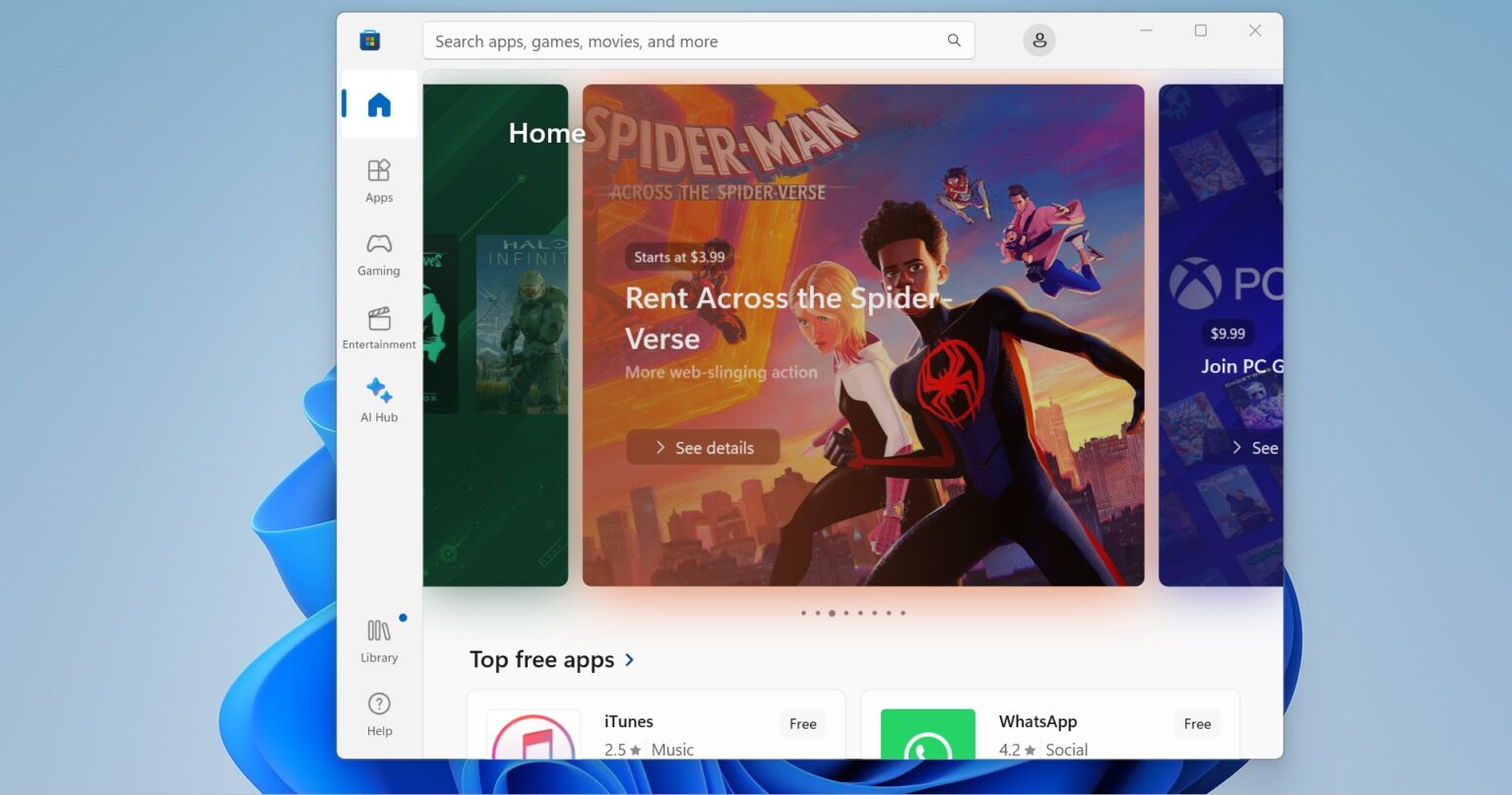The width and height of the screenshot is (1512, 795).
Task: Open the Spider-Man Across the Spider-Verse banner
Action: pos(863,336)
